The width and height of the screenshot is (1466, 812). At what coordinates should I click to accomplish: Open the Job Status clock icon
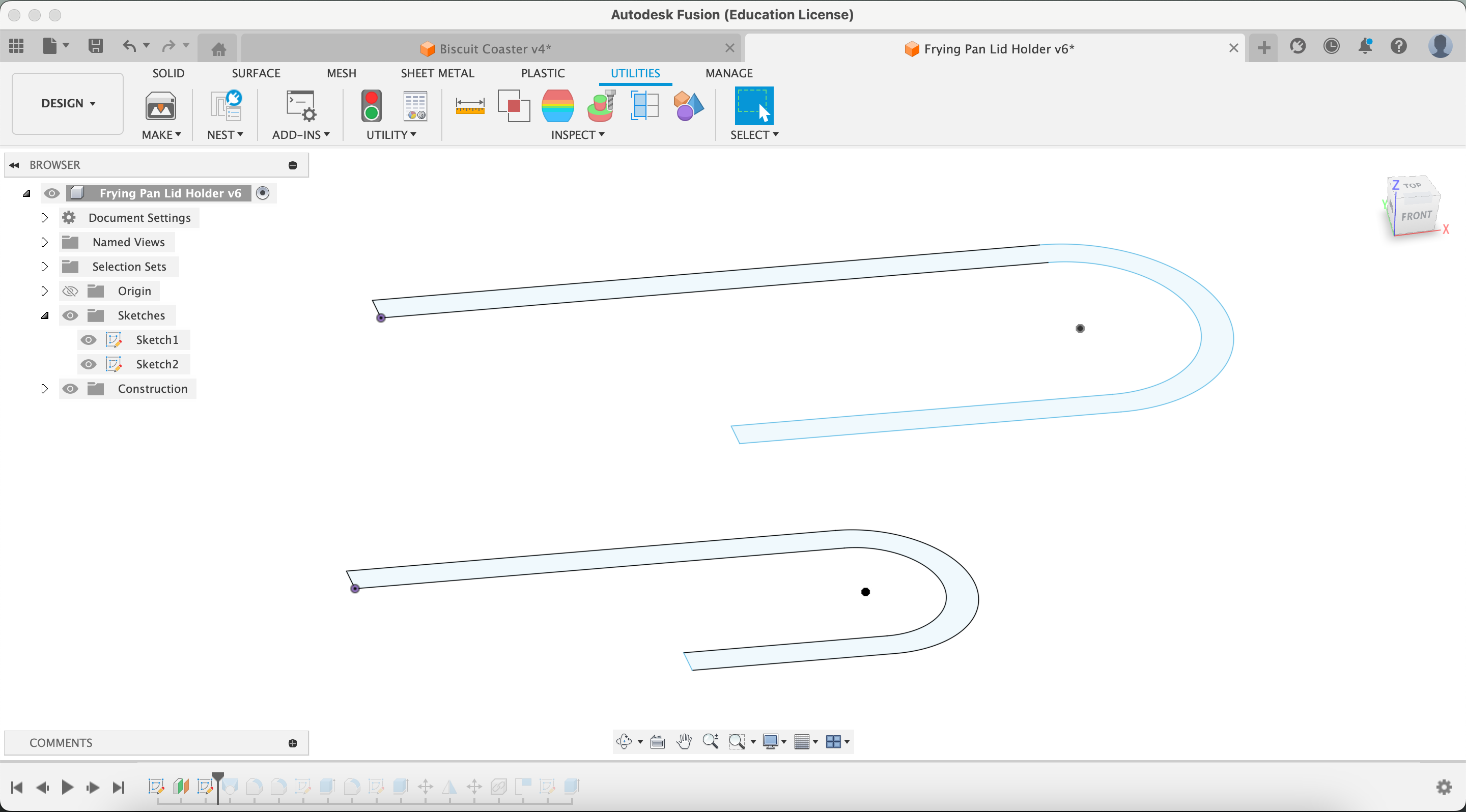point(1331,47)
